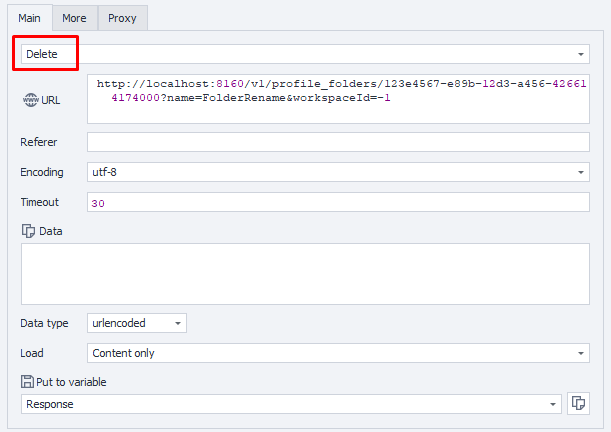
Task: Click the globe WWW icon beside URL
Action: pos(29,100)
